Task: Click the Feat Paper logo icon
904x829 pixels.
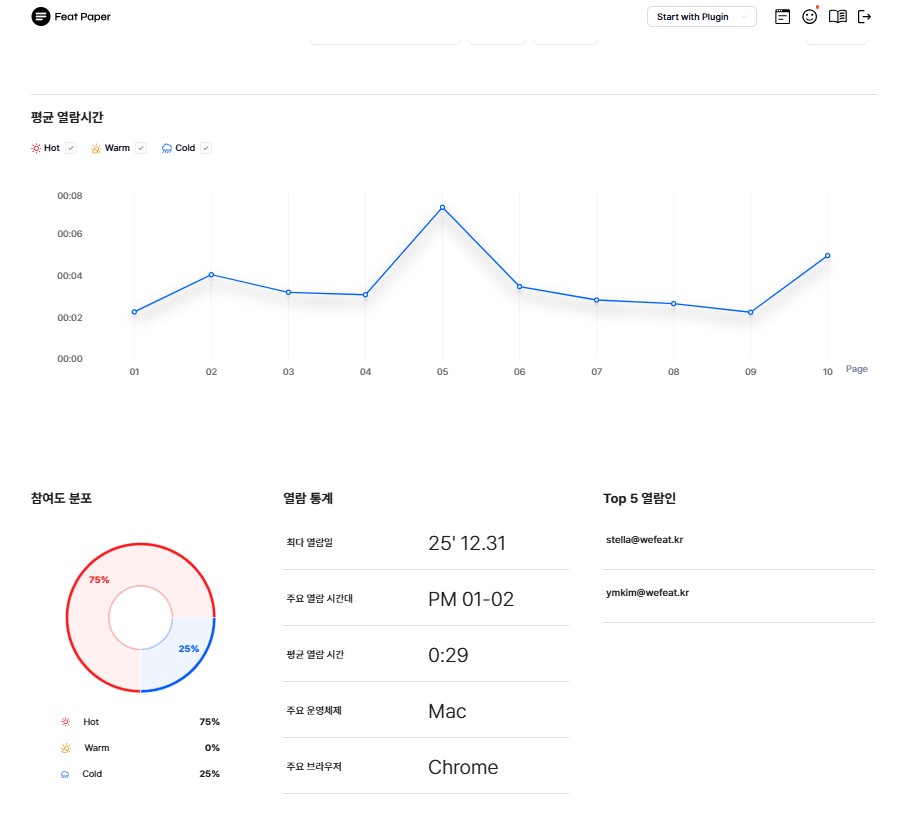Action: point(41,17)
